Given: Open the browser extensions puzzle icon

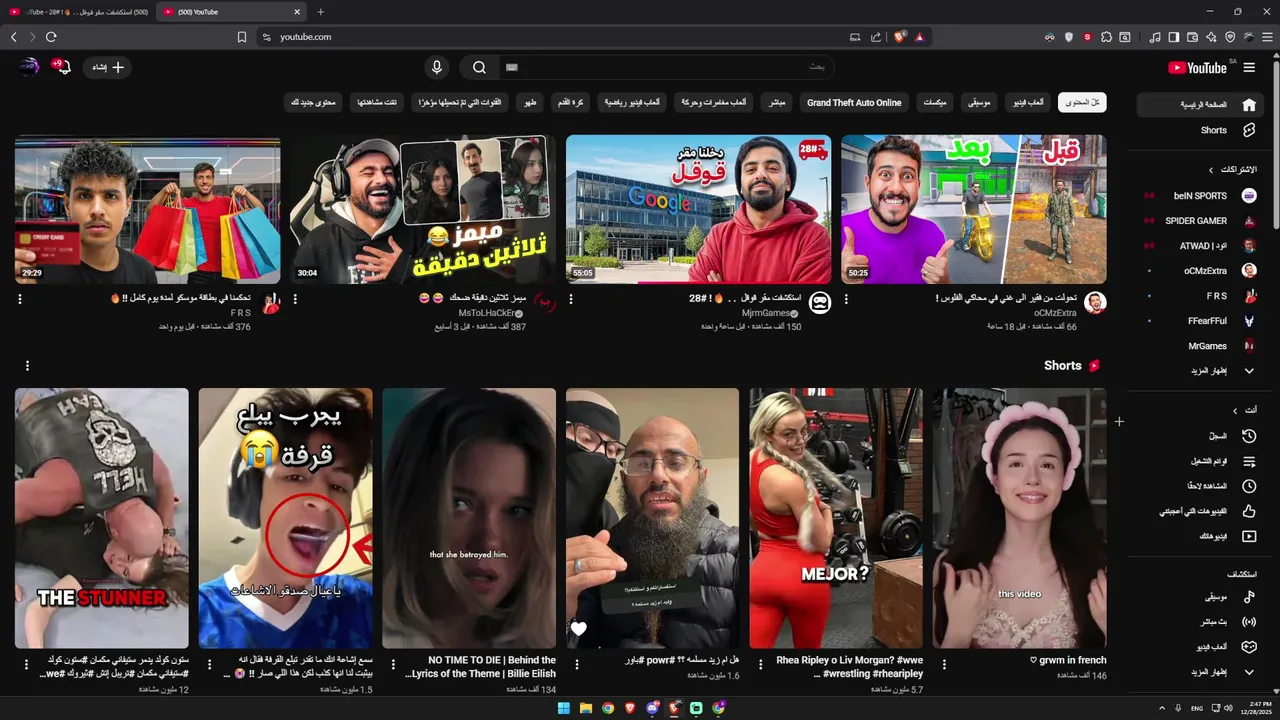Looking at the screenshot, I should pos(1106,37).
